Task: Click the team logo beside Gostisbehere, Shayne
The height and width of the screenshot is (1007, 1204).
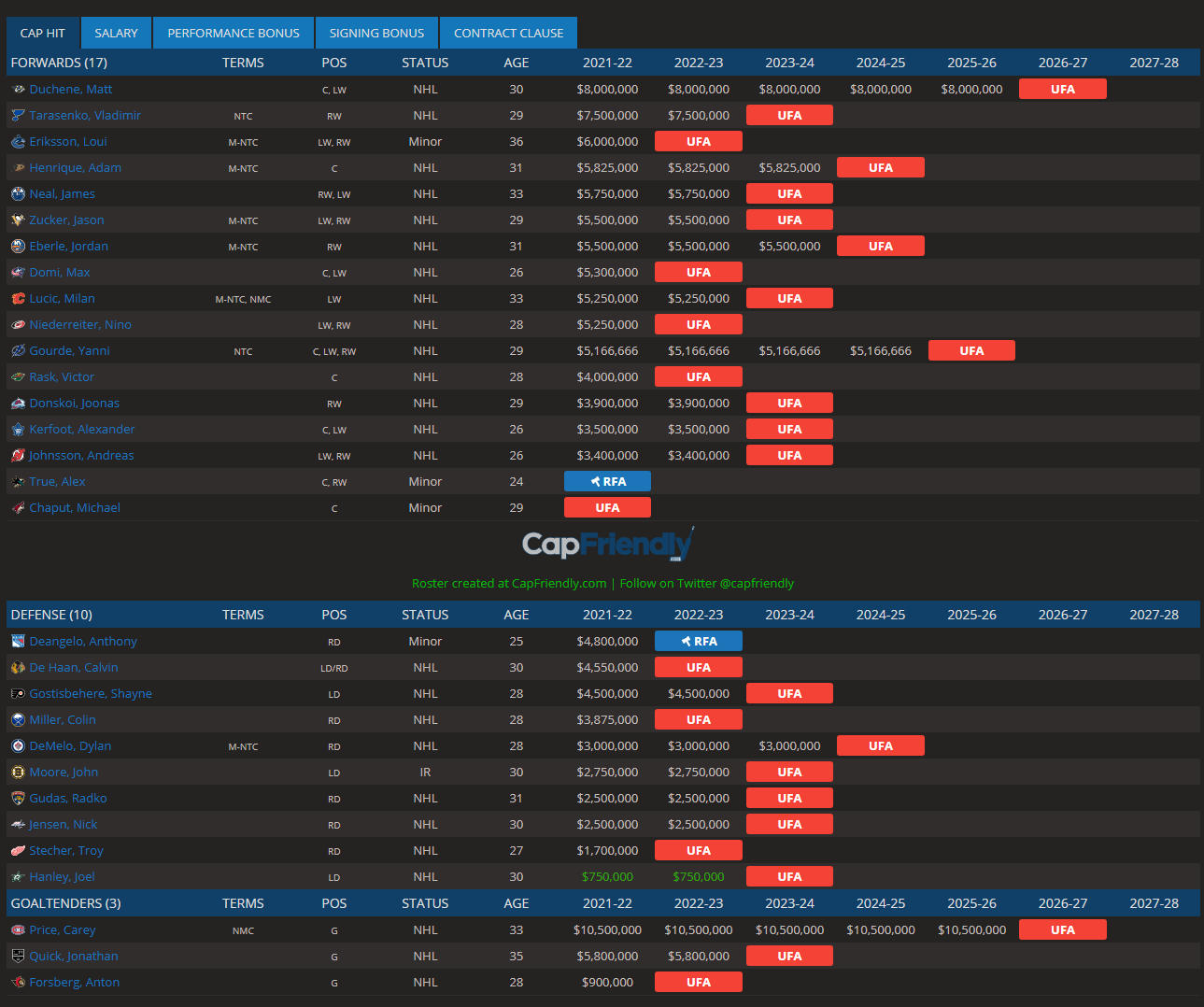Action: 18,694
